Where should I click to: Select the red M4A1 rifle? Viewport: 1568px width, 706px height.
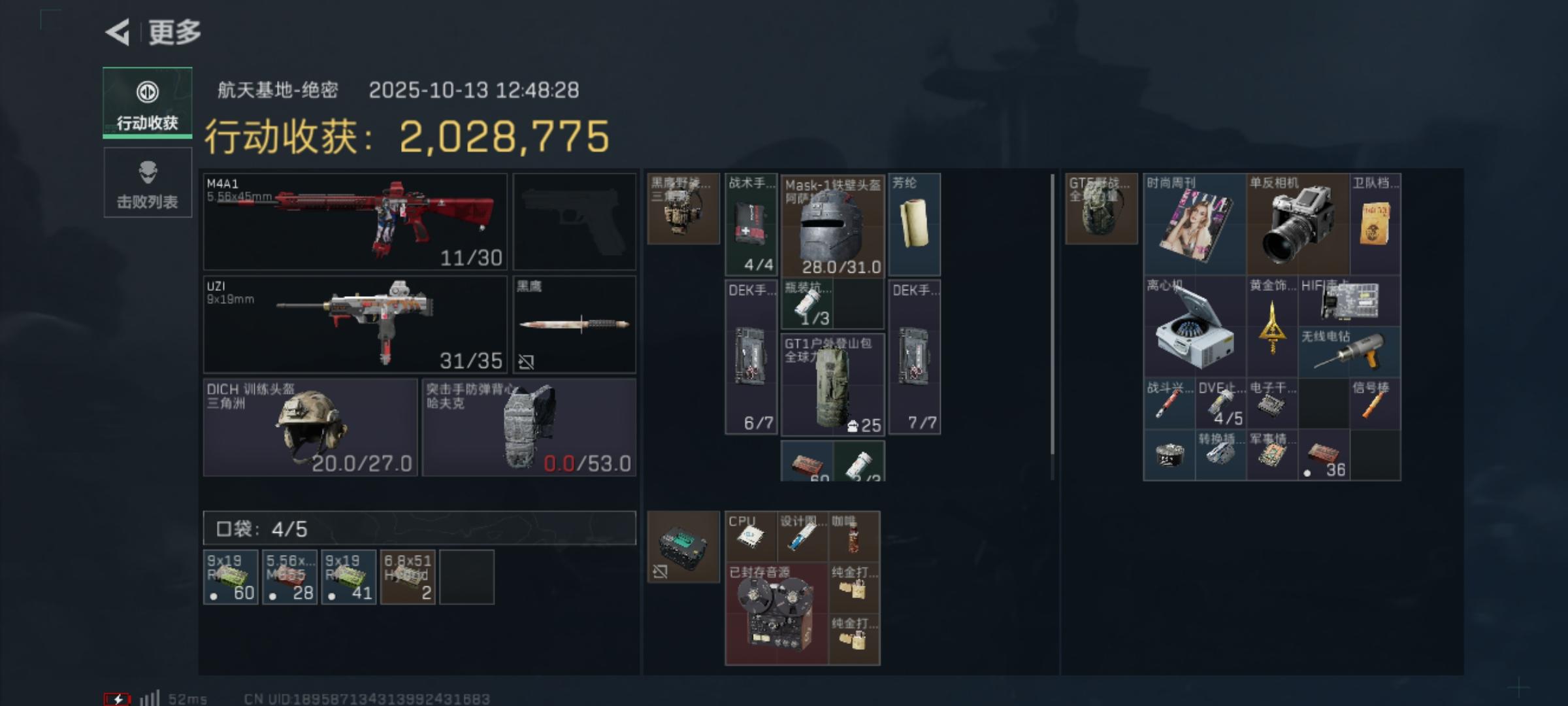(x=355, y=222)
